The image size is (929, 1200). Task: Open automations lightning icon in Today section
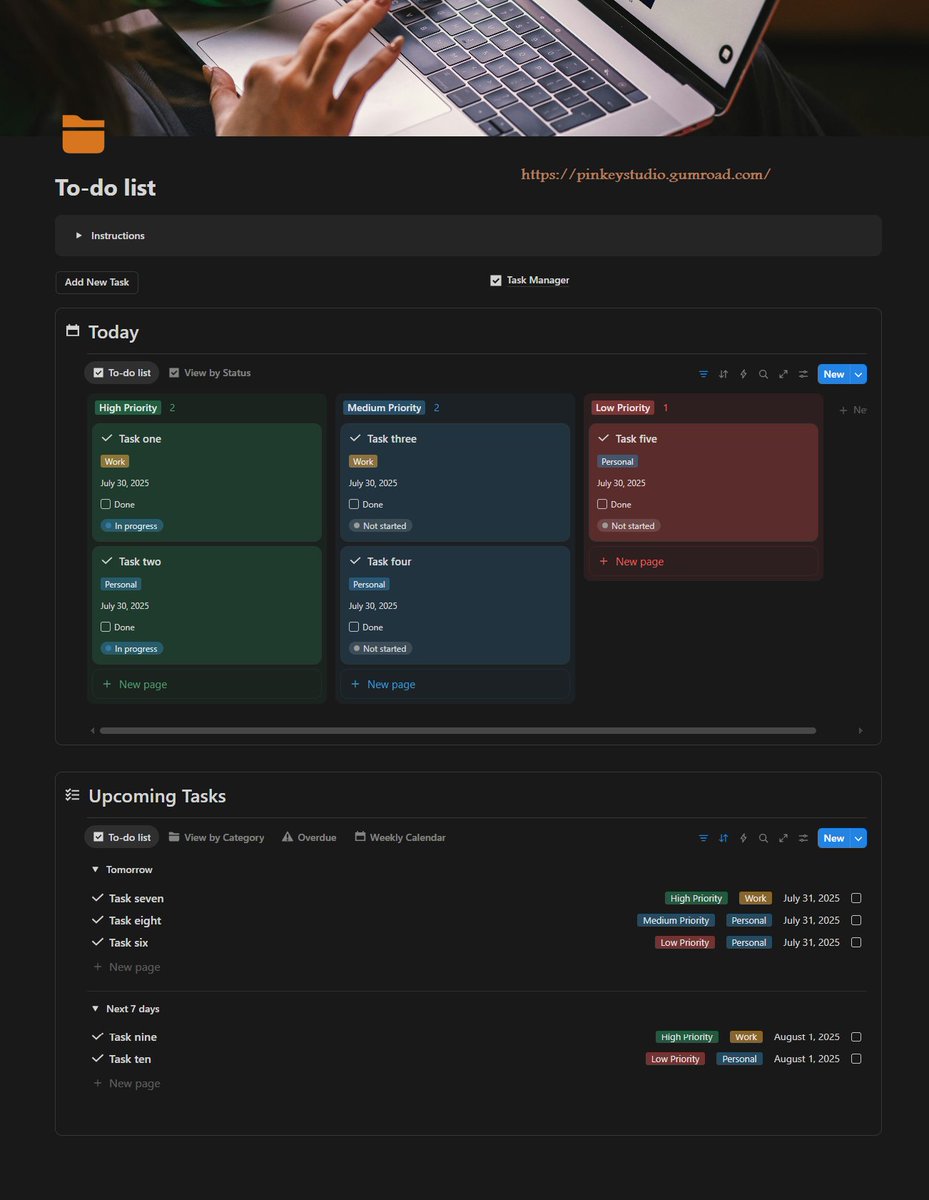pos(743,374)
